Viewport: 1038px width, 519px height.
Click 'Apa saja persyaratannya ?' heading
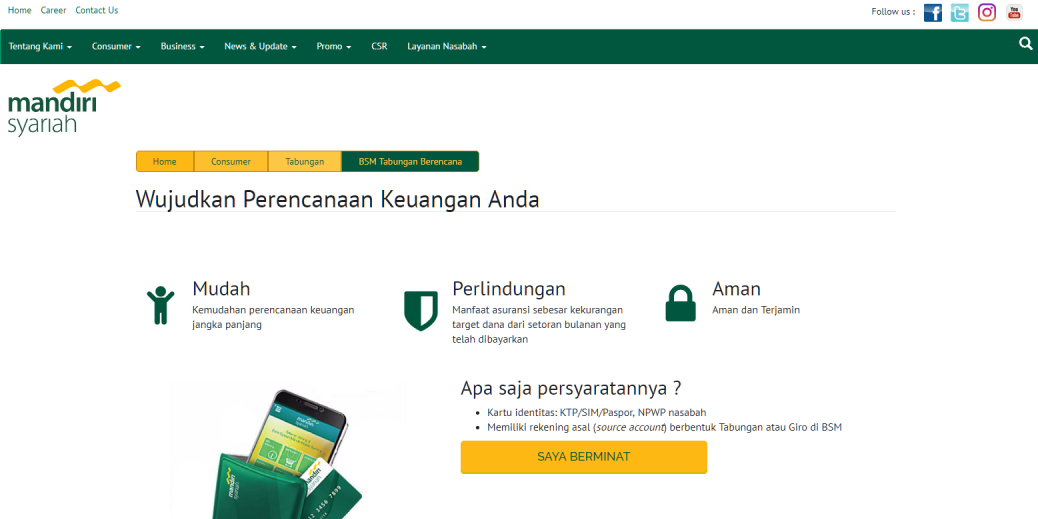point(571,388)
